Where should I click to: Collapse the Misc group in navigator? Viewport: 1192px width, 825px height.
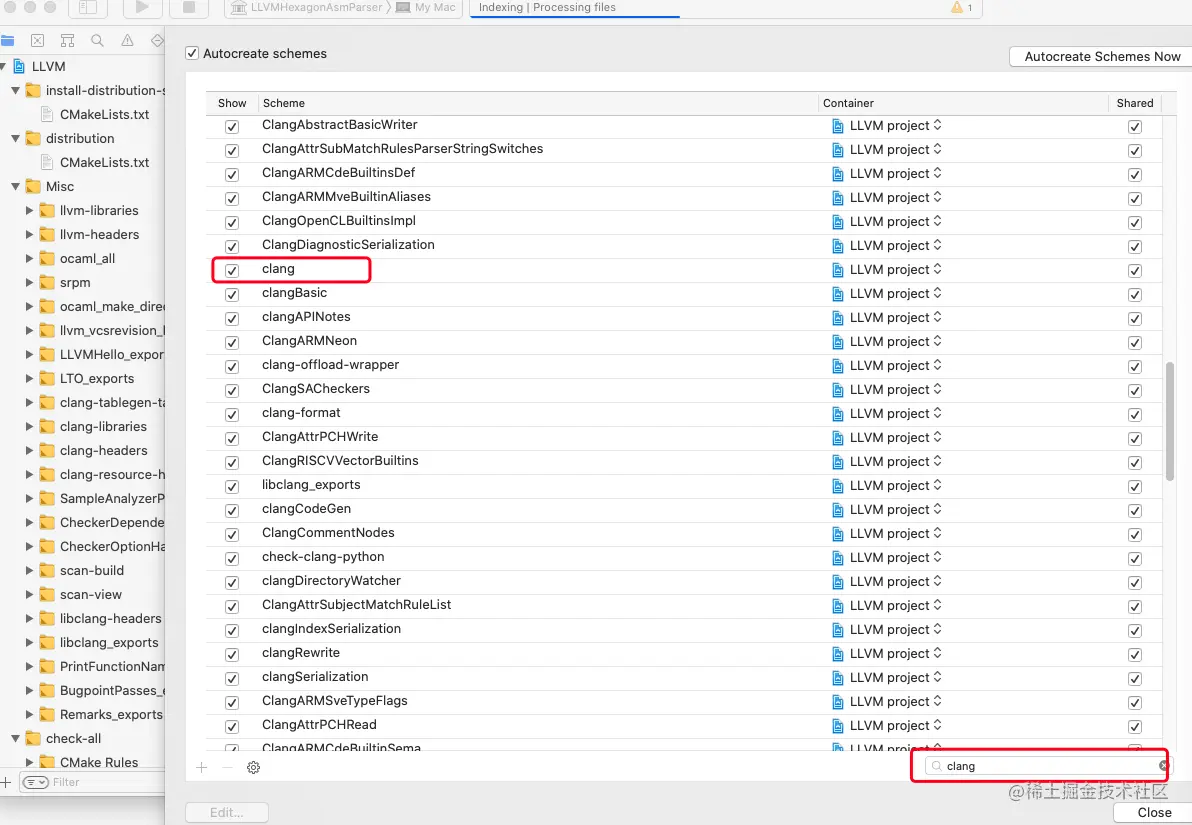(15, 186)
